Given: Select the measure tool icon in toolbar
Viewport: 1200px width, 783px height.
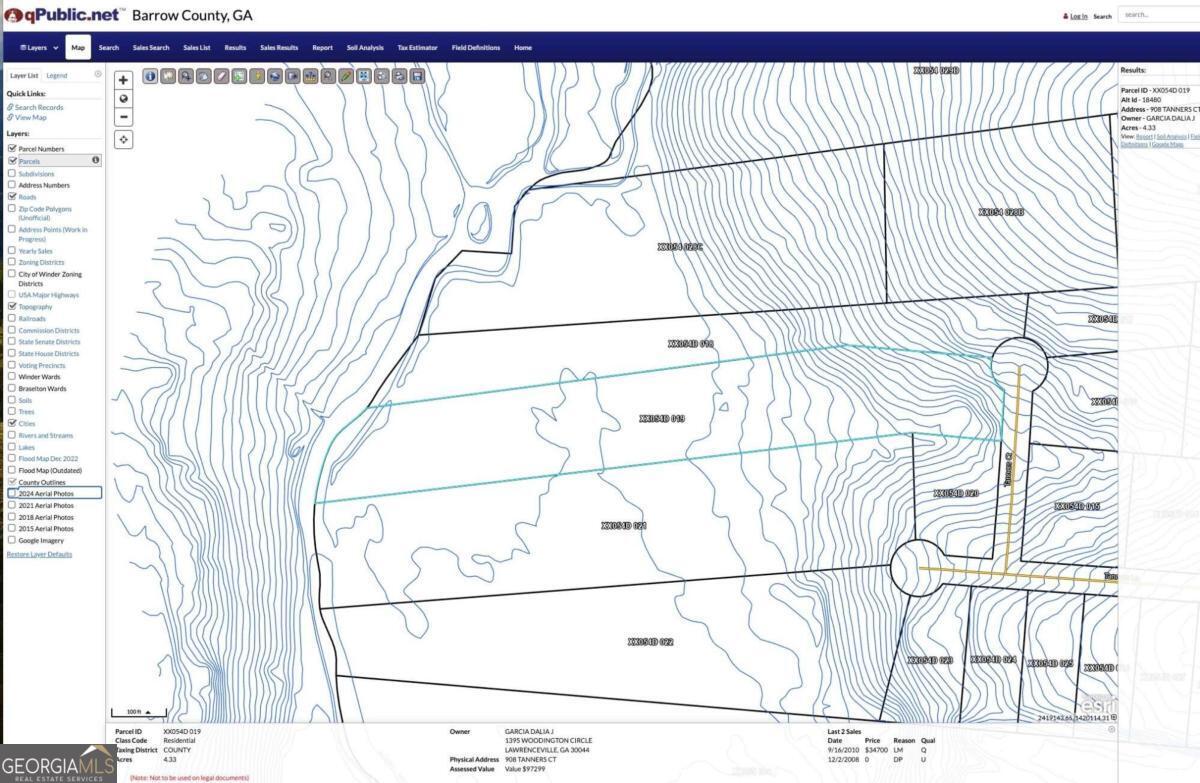Looking at the screenshot, I should 310,75.
